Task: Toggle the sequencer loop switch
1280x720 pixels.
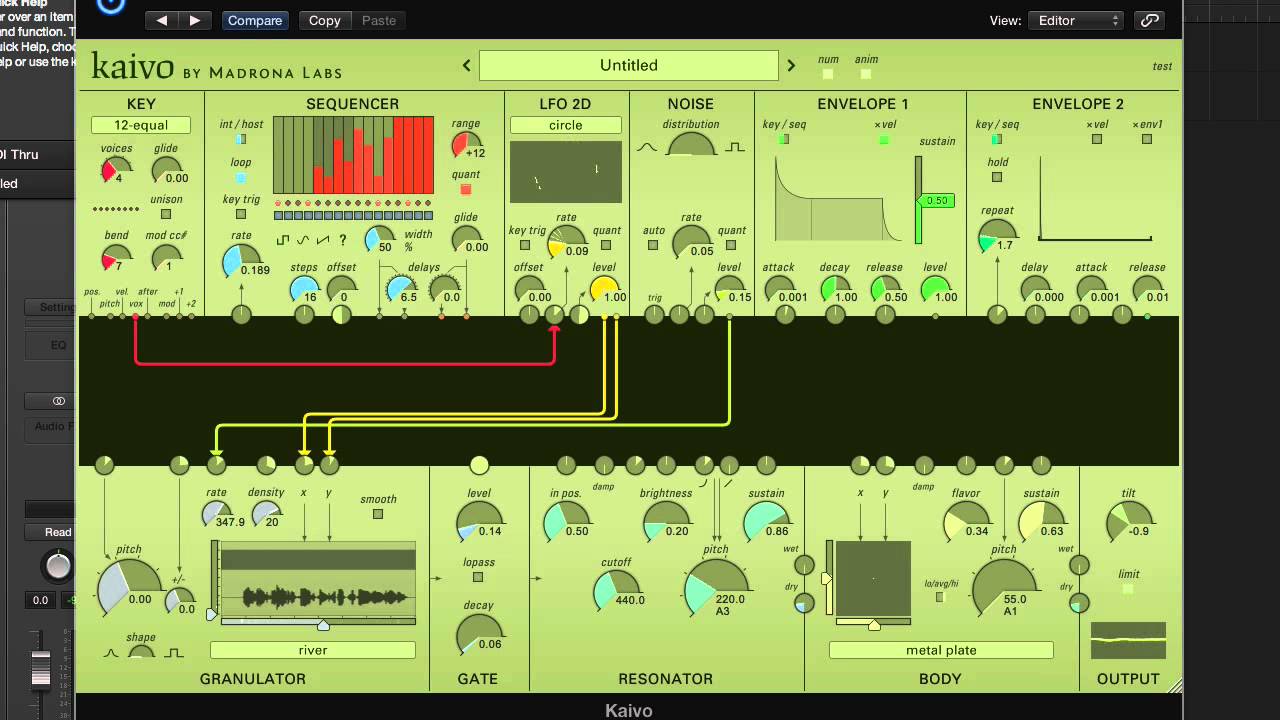Action: [x=241, y=178]
